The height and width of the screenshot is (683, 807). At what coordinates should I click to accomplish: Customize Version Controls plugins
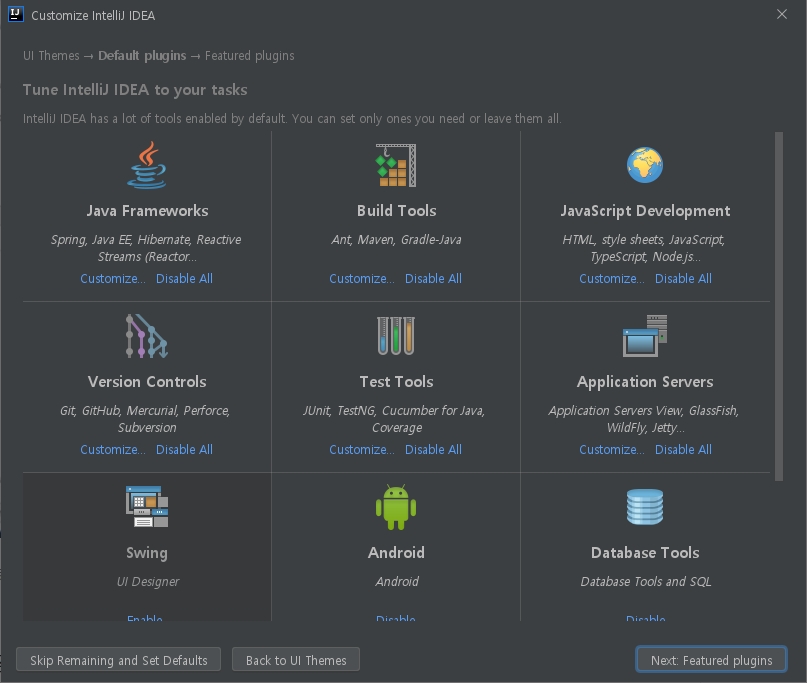point(113,449)
